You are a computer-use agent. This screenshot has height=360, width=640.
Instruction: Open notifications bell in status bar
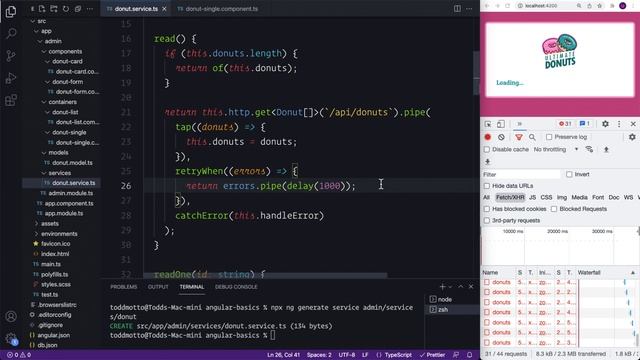point(469,355)
